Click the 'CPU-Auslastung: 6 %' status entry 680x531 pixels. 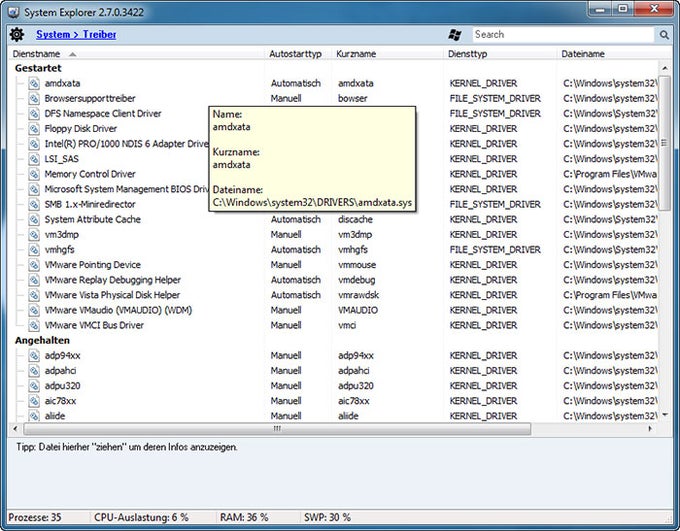[x=141, y=518]
